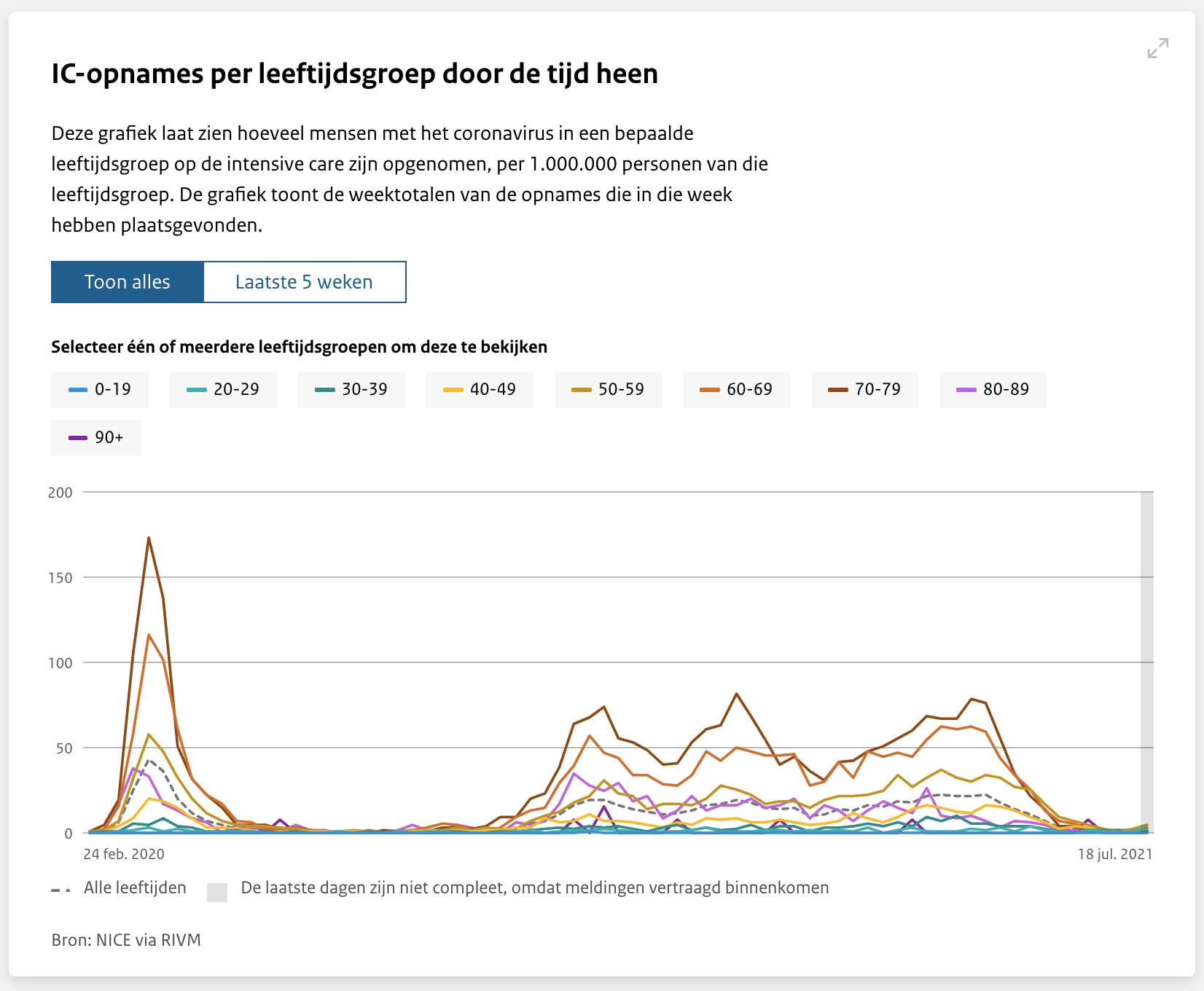Screen dimensions: 1204x991
Task: Toggle the 60-69 age group line
Action: pos(737,390)
